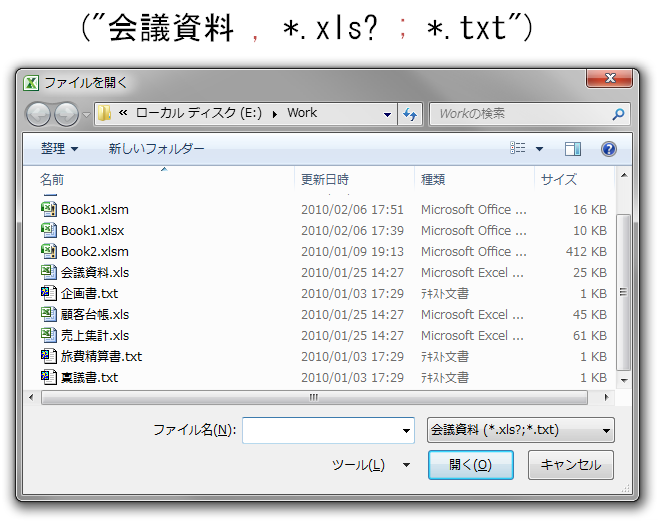Toggle the preview pane icon
The width and height of the screenshot is (658, 523).
coord(573,149)
